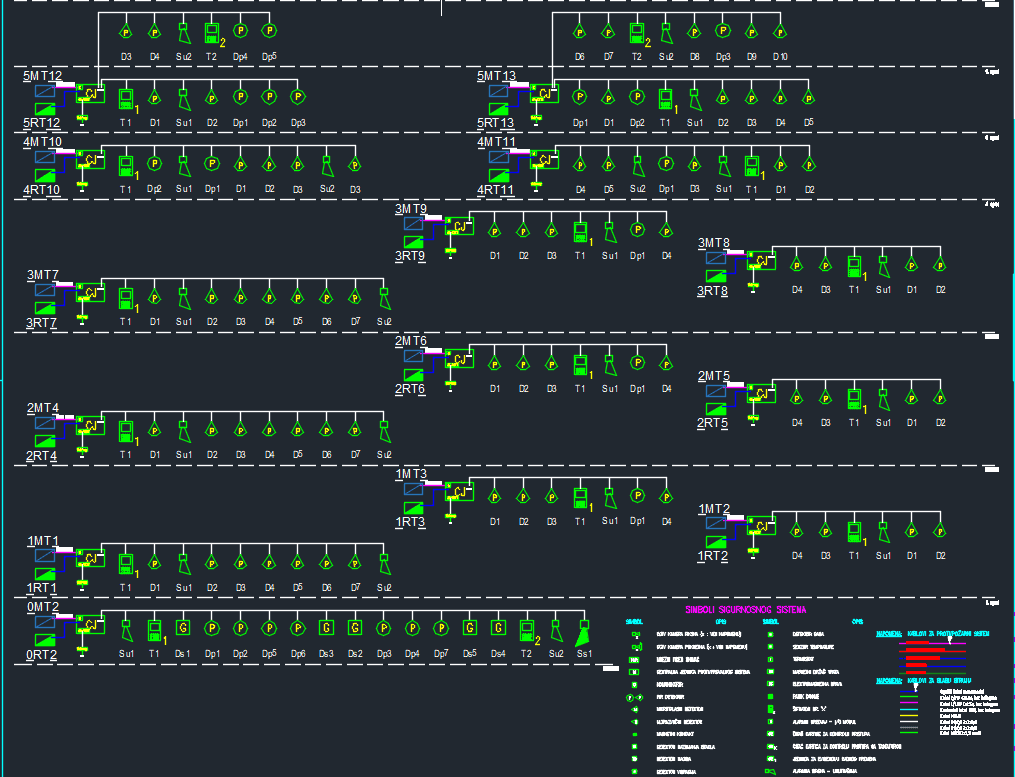
Task: Select the 5MT12 panel label
Action: [43, 76]
